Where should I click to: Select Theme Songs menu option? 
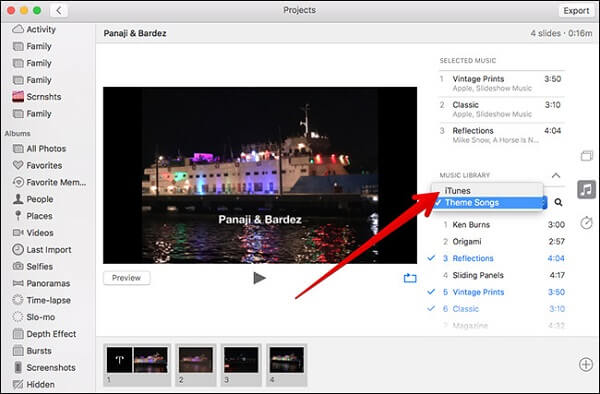coord(488,203)
